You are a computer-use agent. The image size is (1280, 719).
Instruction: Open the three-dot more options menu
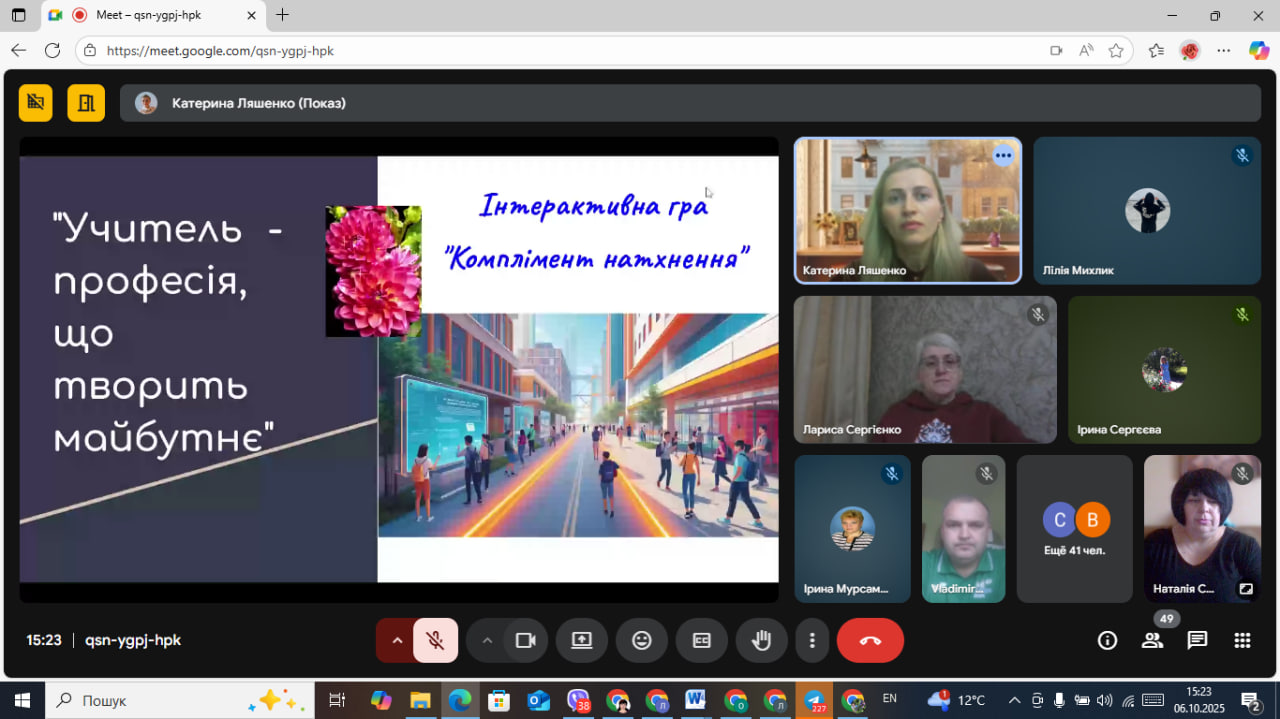pos(812,641)
